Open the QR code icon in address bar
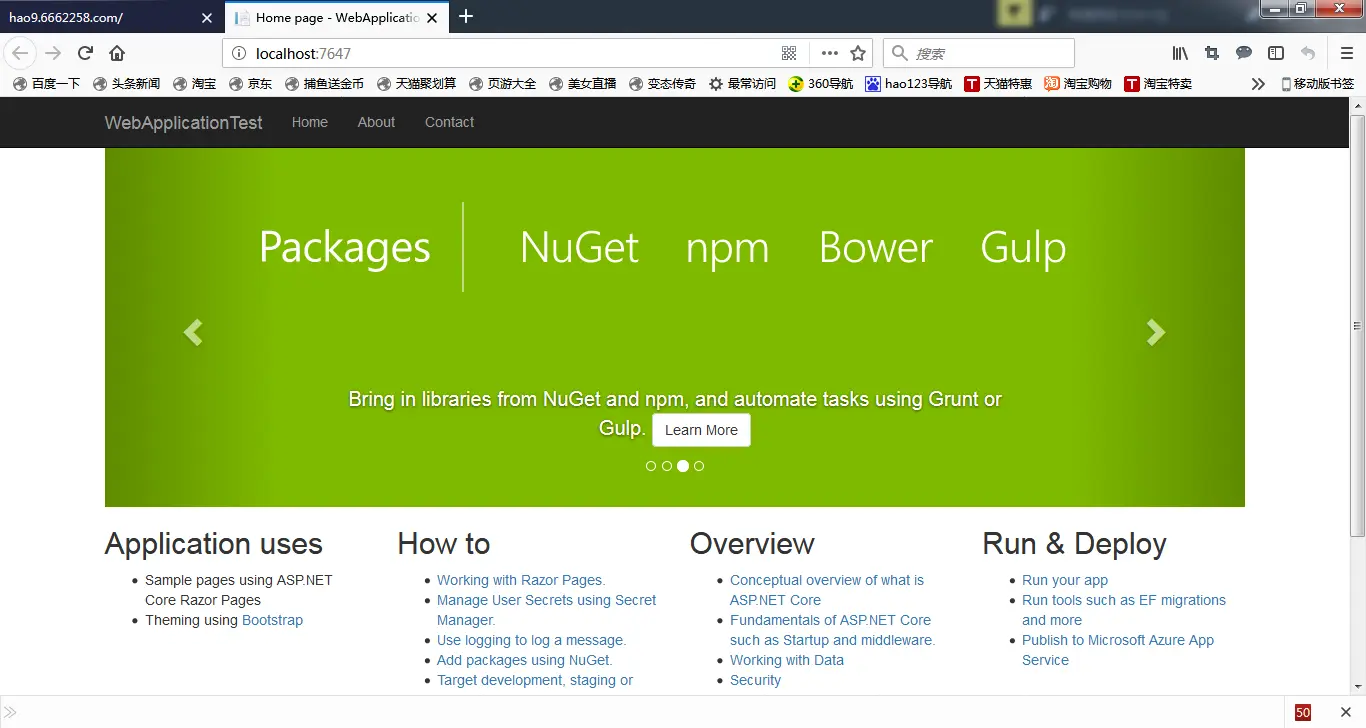1366x728 pixels. click(x=789, y=54)
